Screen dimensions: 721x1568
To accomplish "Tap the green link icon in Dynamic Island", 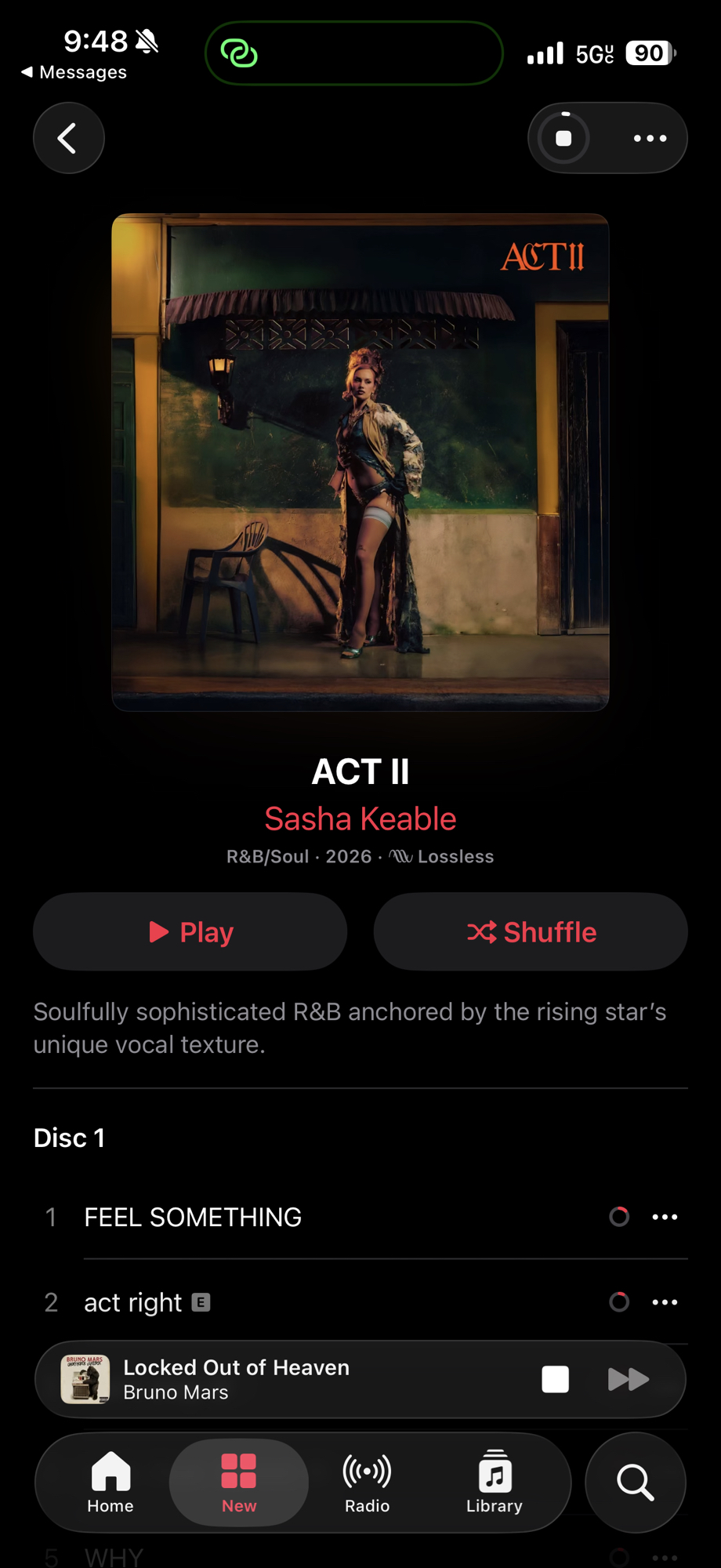I will [x=239, y=53].
